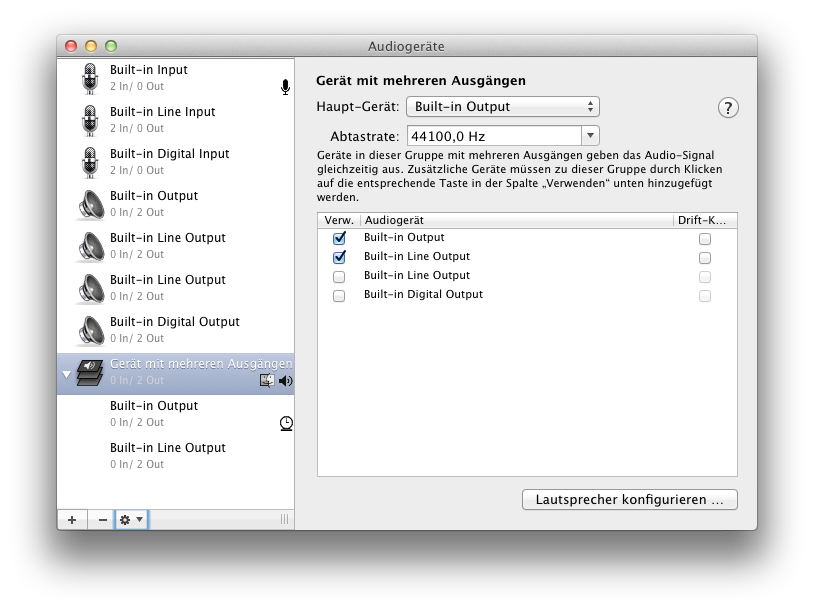This screenshot has width=814, height=609.
Task: Click the stacked multi-output device icon in sidebar
Action: pos(90,372)
